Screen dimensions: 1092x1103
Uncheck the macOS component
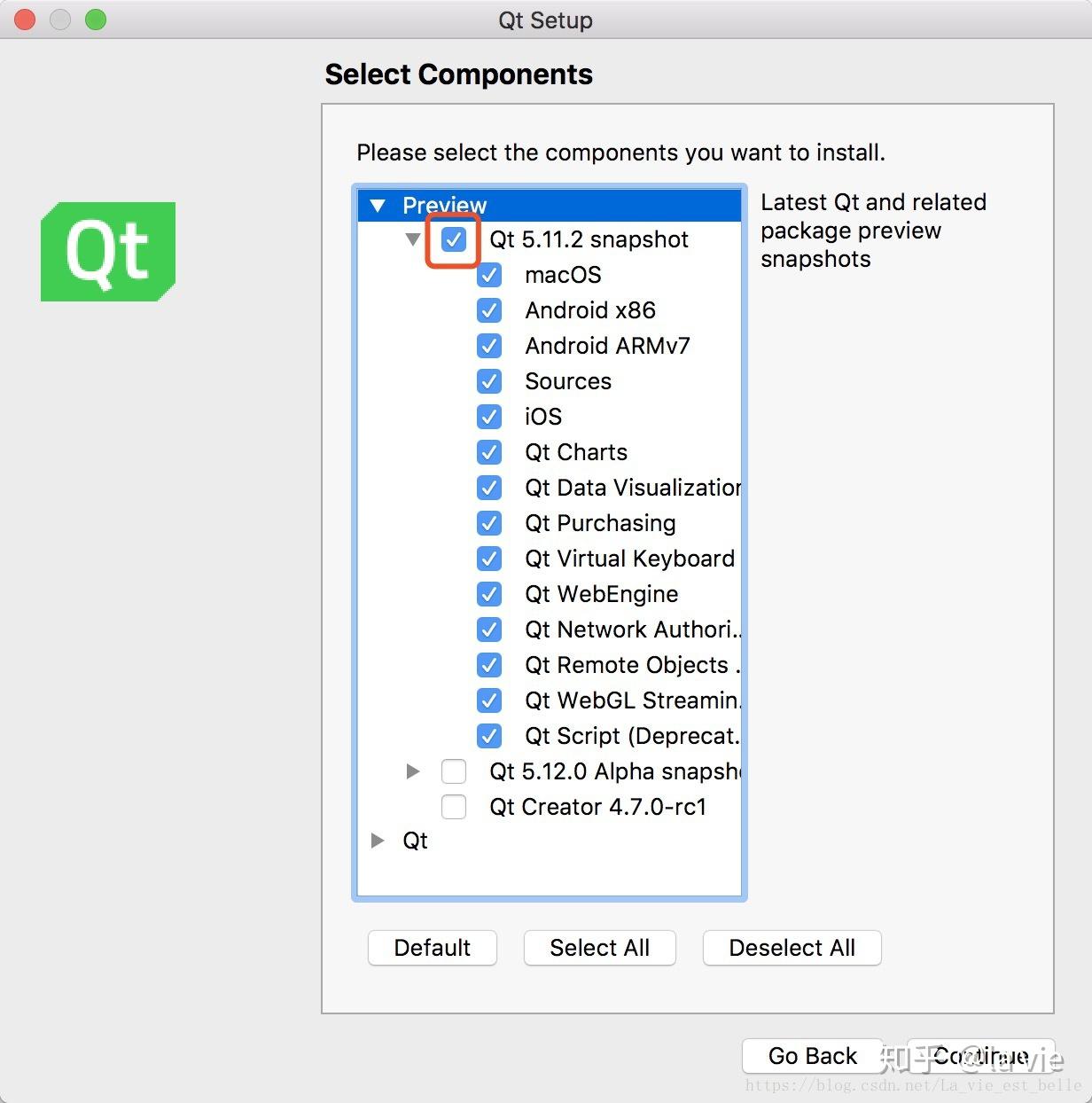[x=489, y=275]
